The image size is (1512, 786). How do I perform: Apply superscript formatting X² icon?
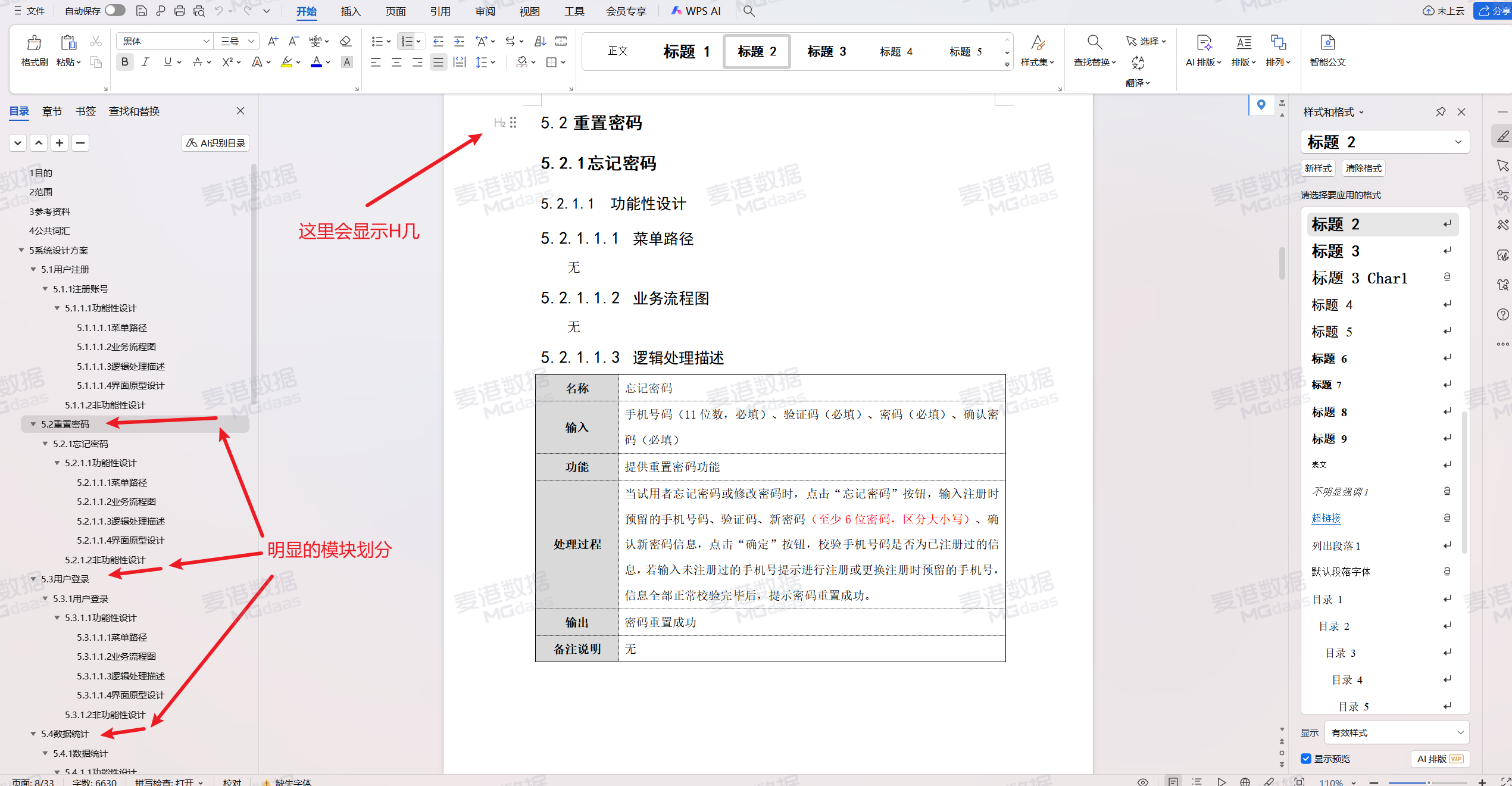[227, 61]
